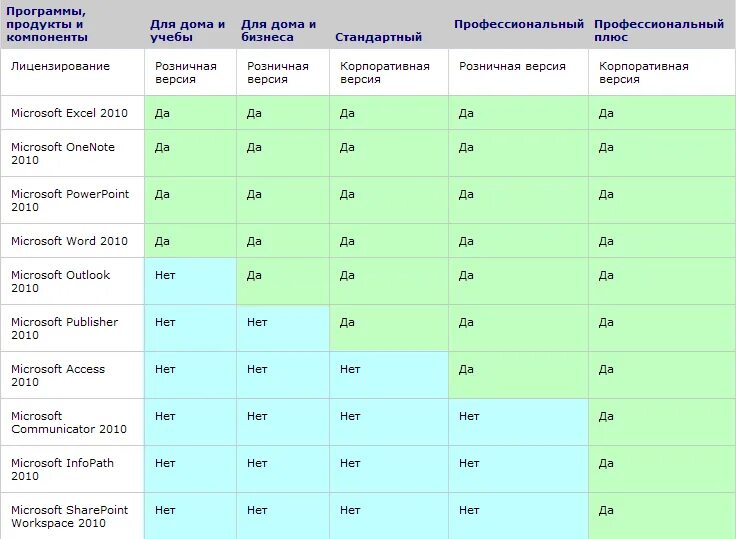Screen dimensions: 736x539
Task: Click 'Да' for Word in Для дома и бизнеса
Action: click(254, 241)
